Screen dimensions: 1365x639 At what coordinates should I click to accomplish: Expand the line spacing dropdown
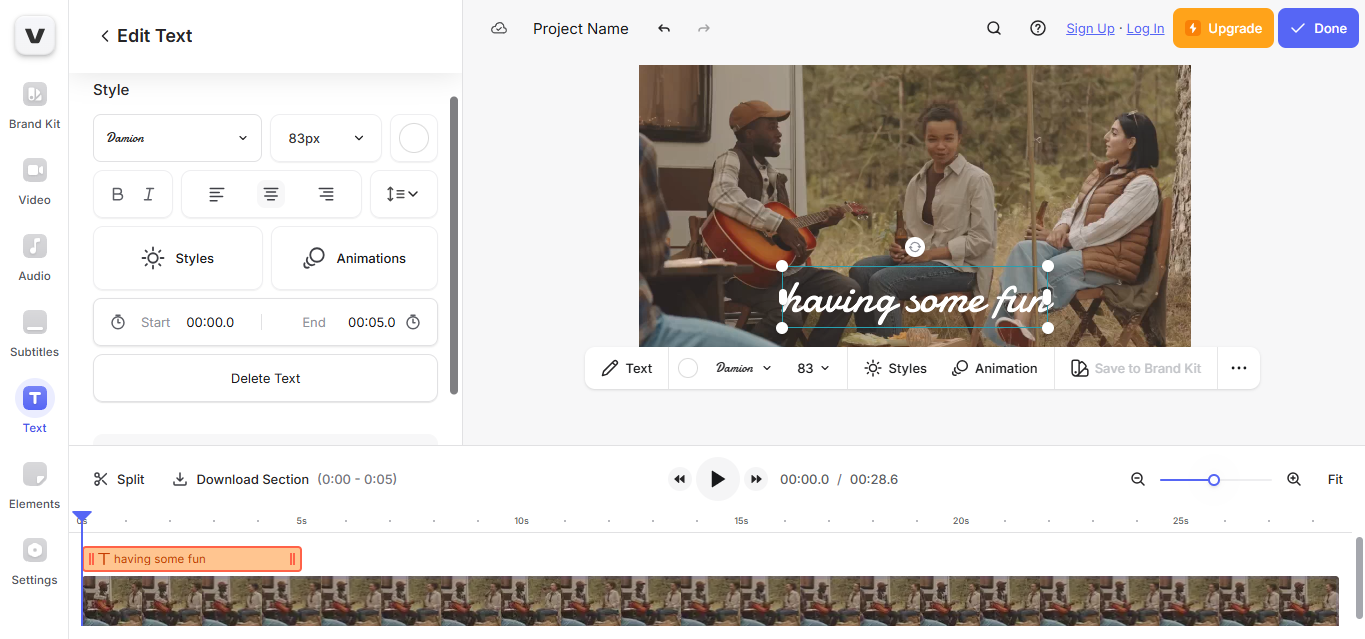coord(404,194)
